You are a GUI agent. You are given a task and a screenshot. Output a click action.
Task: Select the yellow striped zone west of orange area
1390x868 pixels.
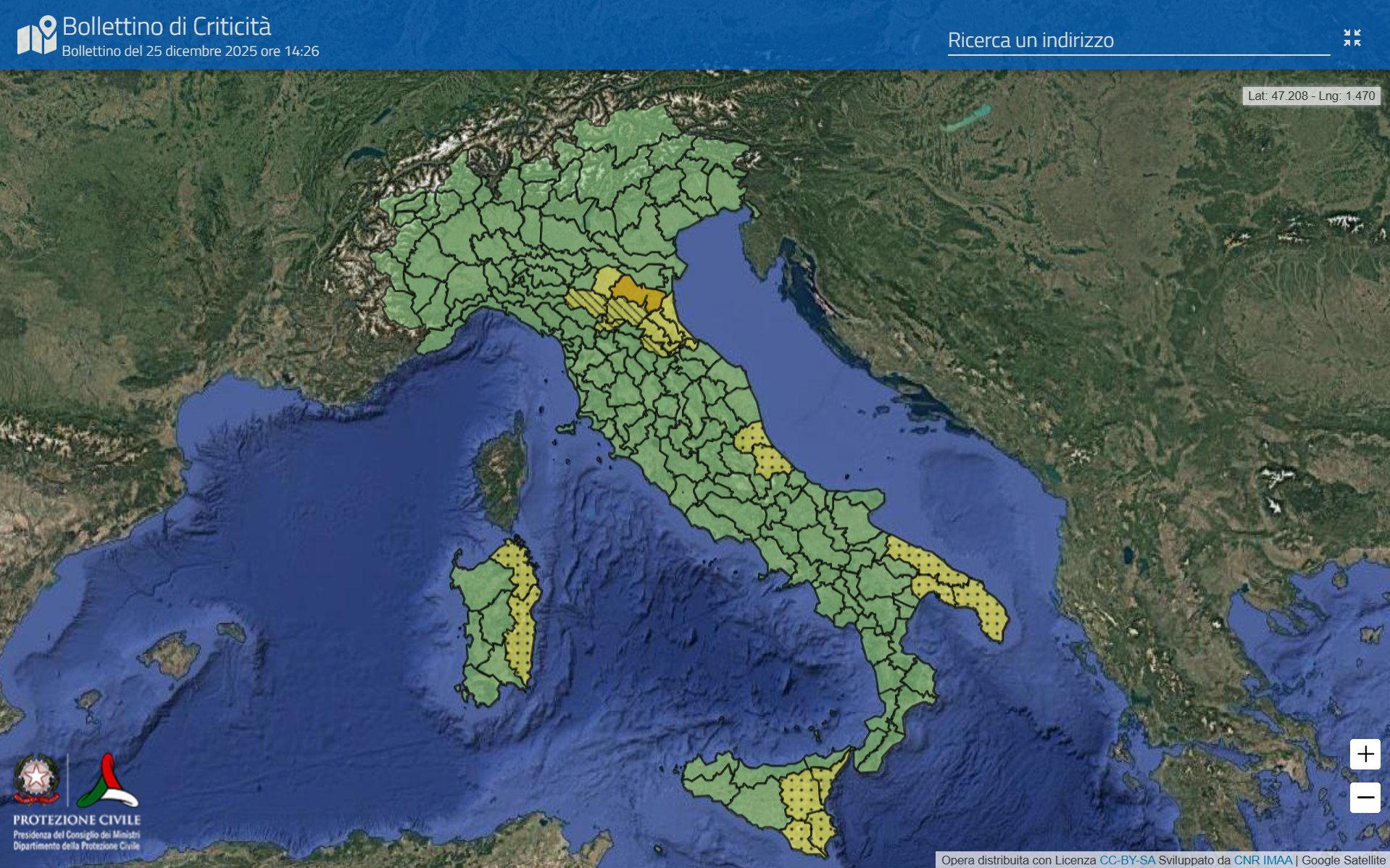[584, 301]
